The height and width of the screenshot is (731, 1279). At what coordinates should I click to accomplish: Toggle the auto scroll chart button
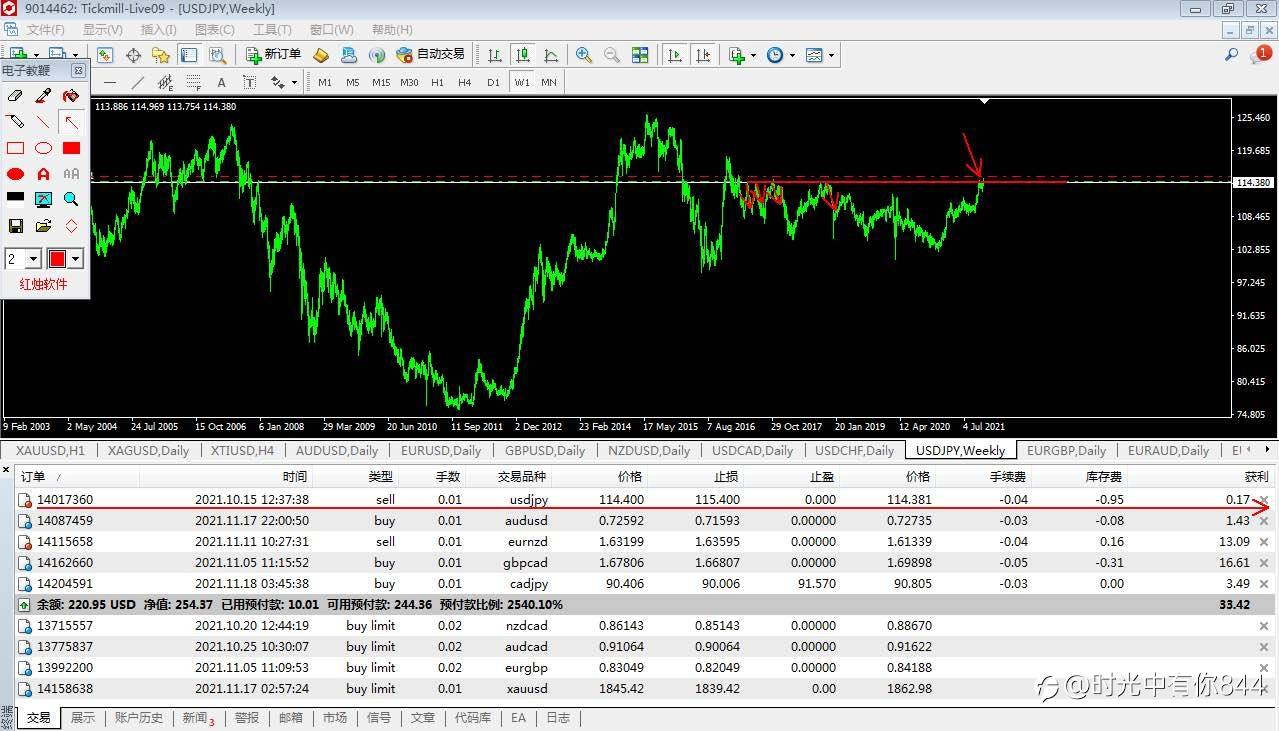676,55
